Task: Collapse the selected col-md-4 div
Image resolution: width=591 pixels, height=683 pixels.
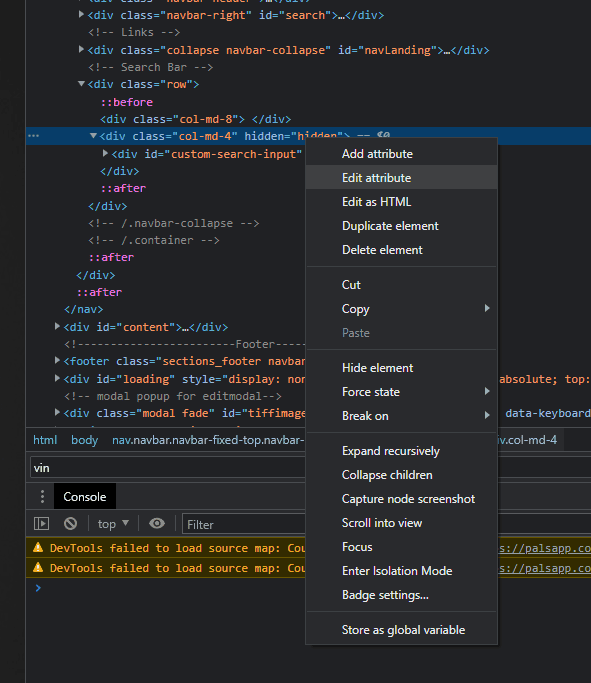Action: pyautogui.click(x=93, y=136)
